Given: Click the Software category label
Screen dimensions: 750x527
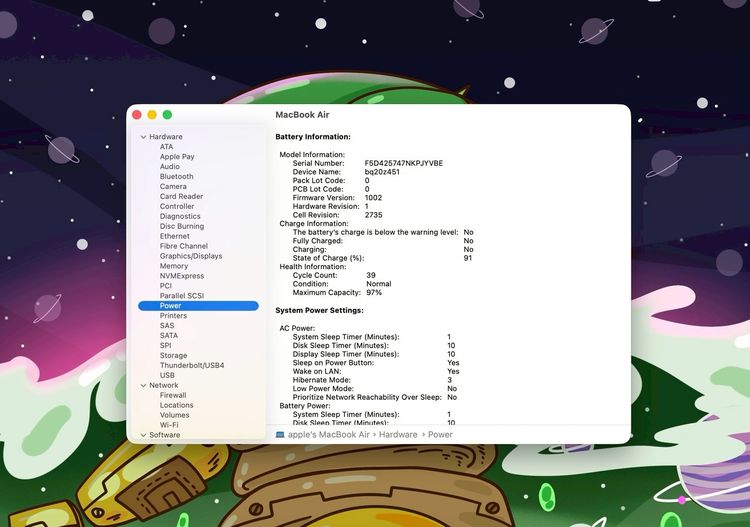Looking at the screenshot, I should [x=165, y=435].
